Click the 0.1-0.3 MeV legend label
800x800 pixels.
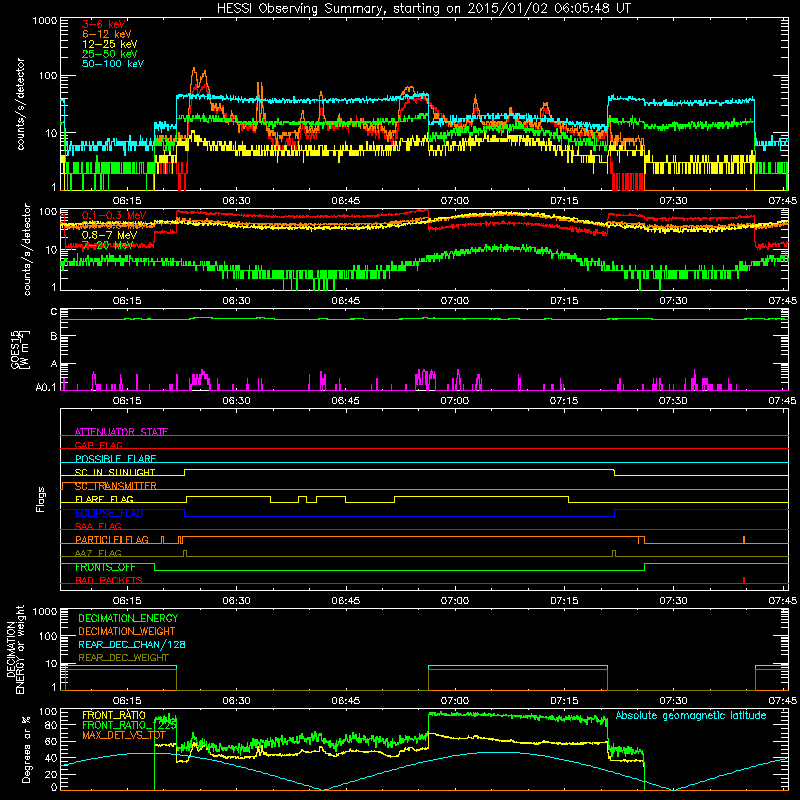[x=113, y=215]
